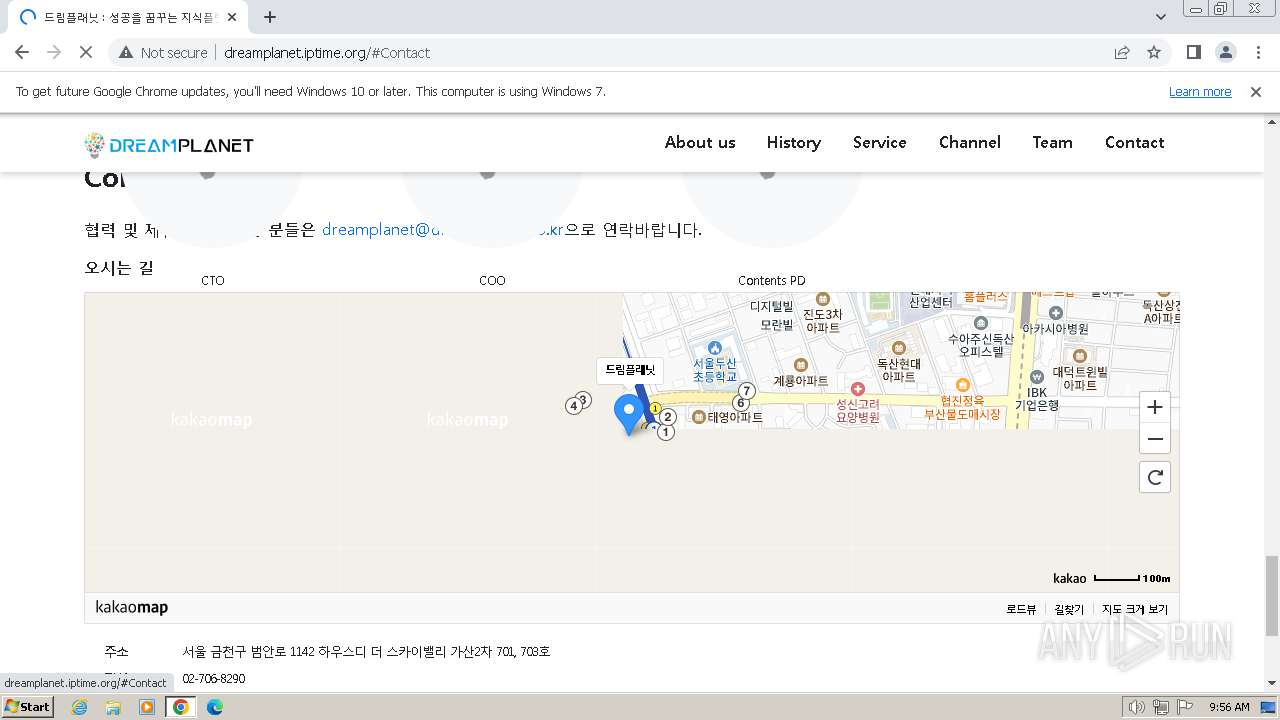Click the page vertical scrollbar thumb
1280x720 pixels.
(1271, 596)
